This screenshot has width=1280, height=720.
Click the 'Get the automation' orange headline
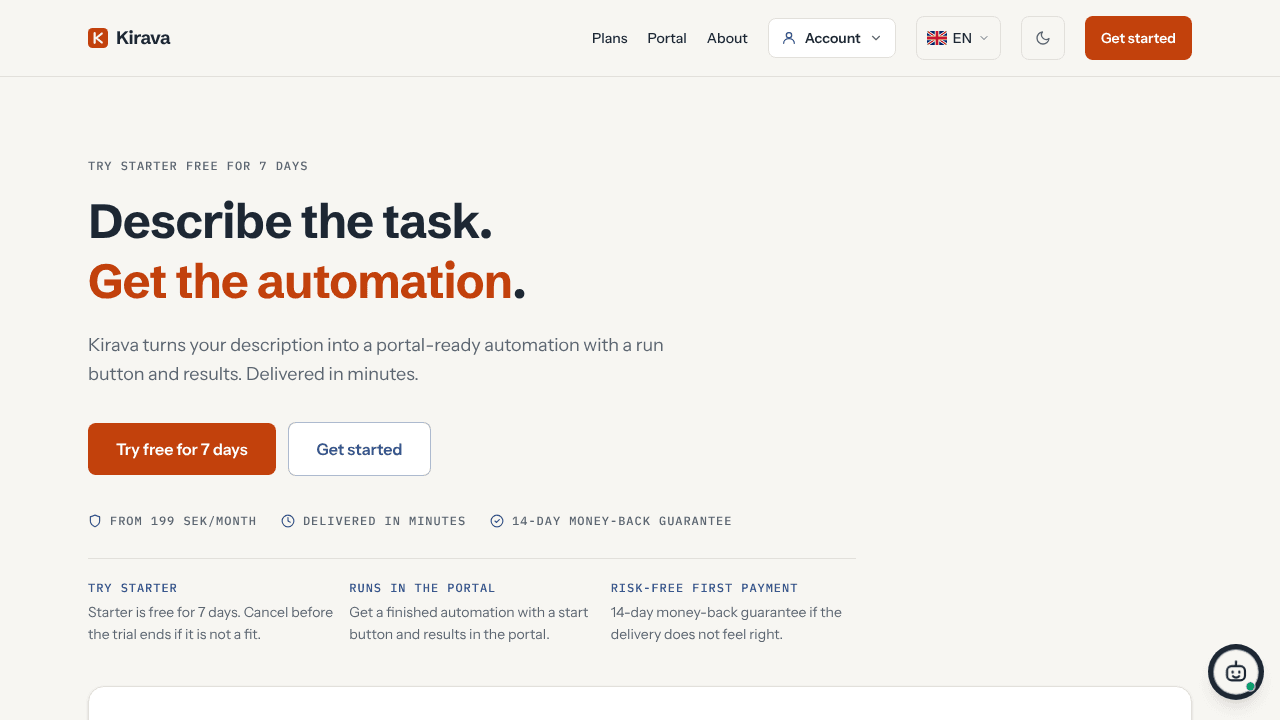coord(300,281)
